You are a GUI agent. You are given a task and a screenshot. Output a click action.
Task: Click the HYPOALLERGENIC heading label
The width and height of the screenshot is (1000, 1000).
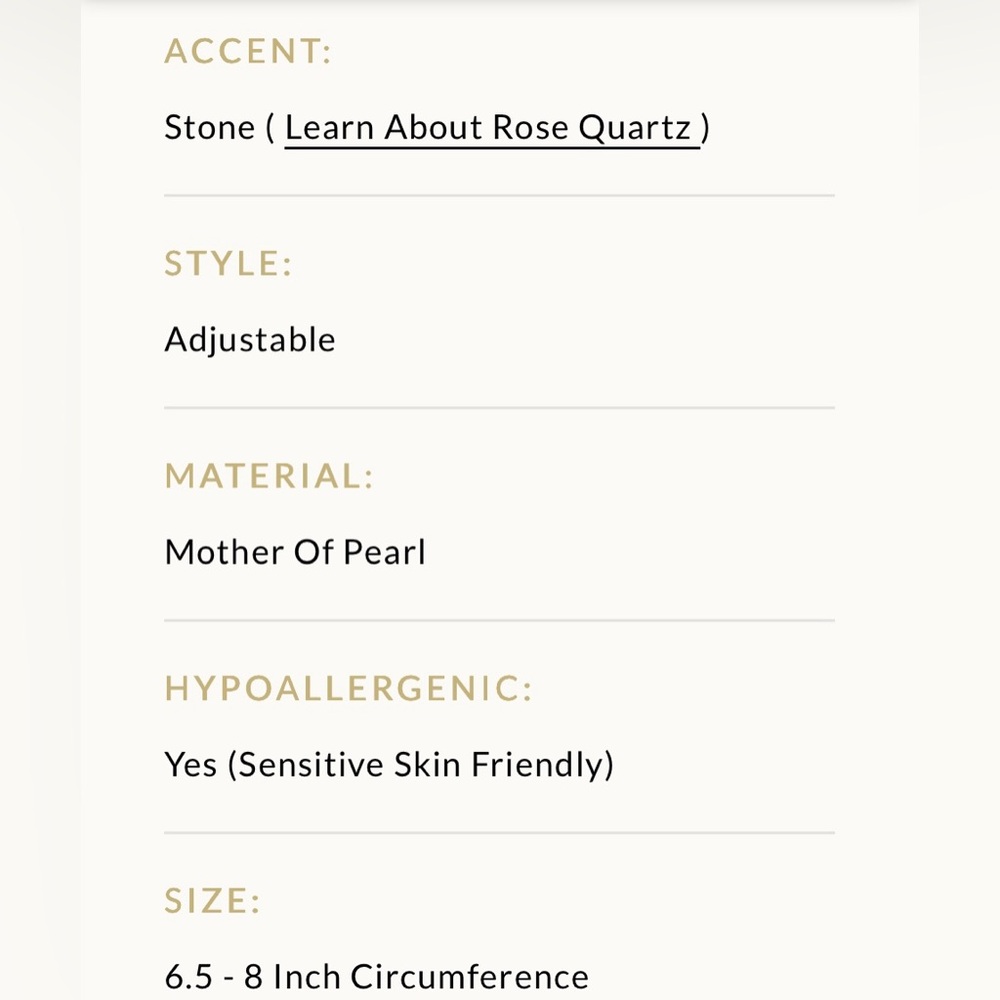click(x=348, y=688)
